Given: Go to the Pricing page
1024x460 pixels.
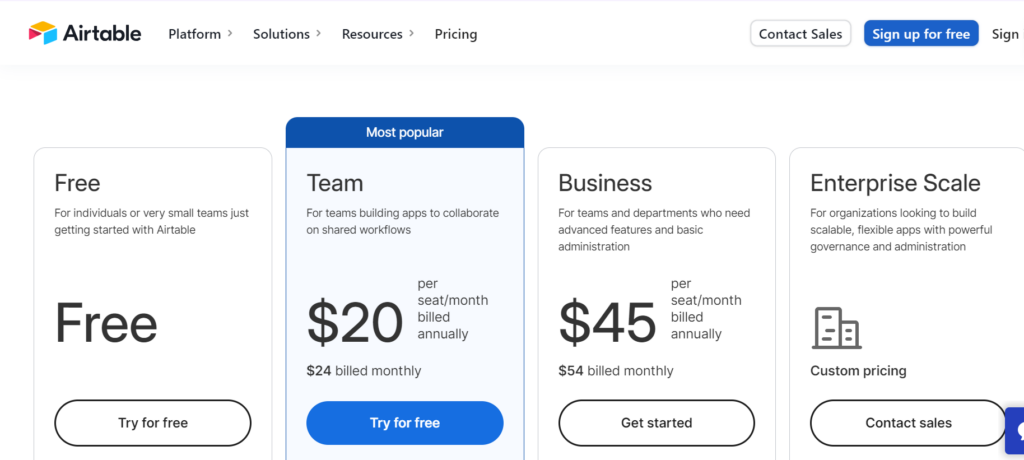Looking at the screenshot, I should point(456,34).
